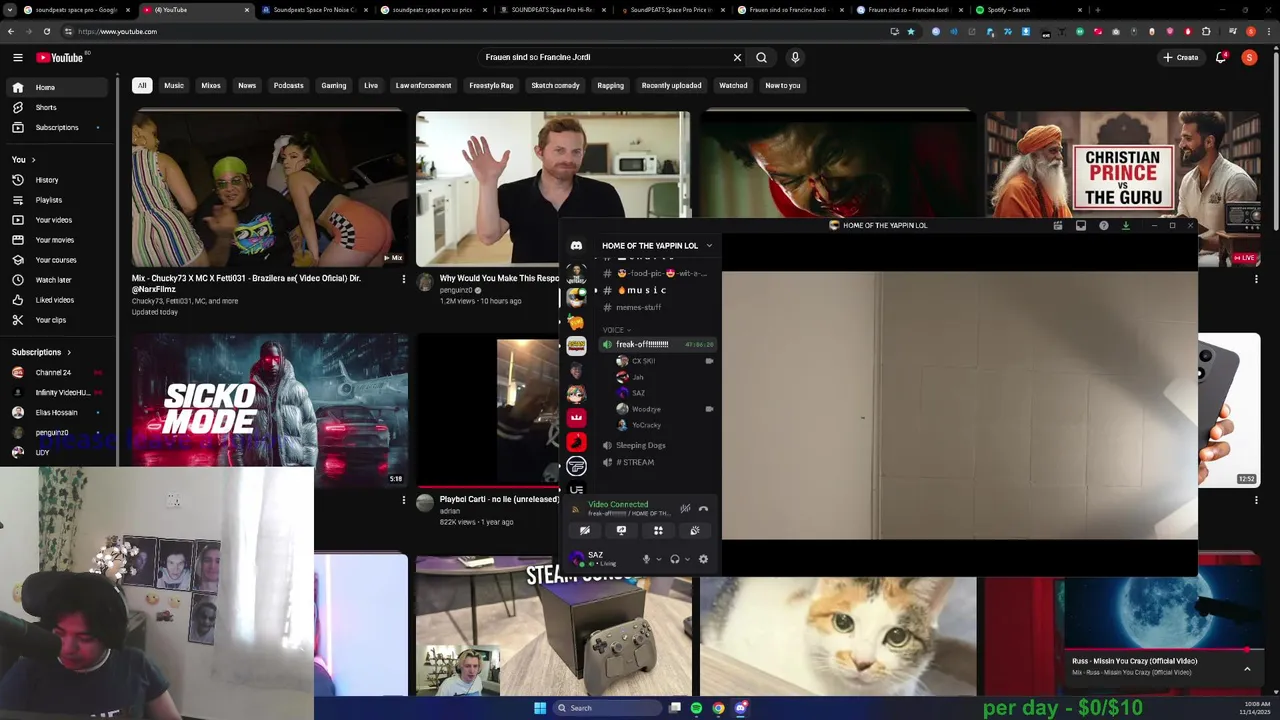Open YouTube notifications bell

[x=1221, y=57]
